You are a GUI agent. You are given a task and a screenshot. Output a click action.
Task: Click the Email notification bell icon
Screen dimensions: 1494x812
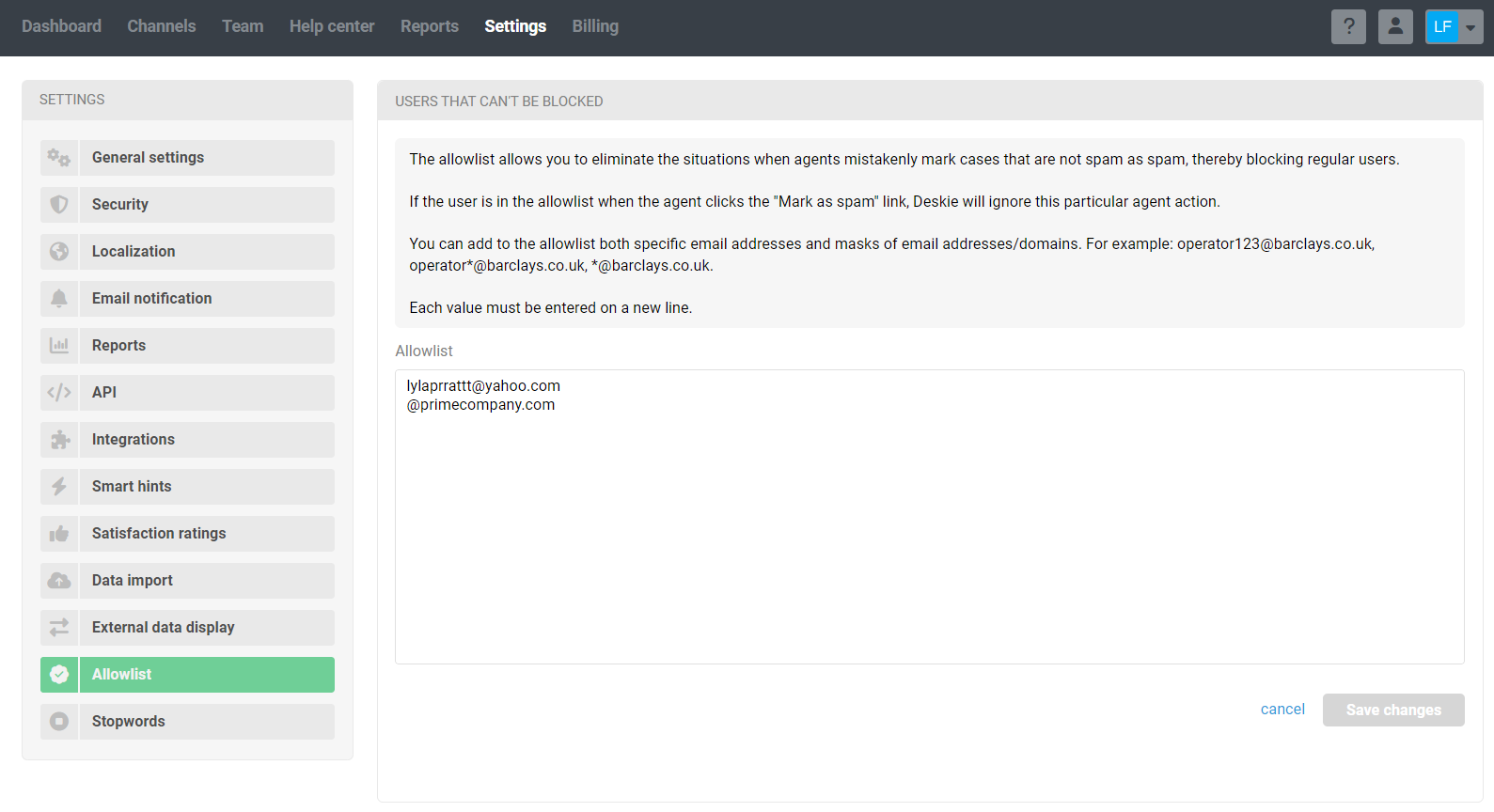(59, 299)
